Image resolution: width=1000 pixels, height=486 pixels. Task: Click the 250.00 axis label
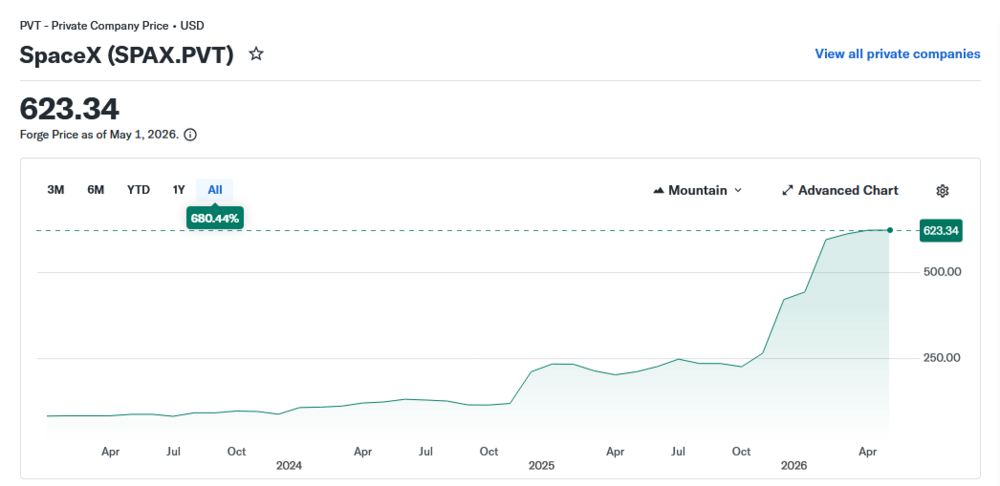942,358
